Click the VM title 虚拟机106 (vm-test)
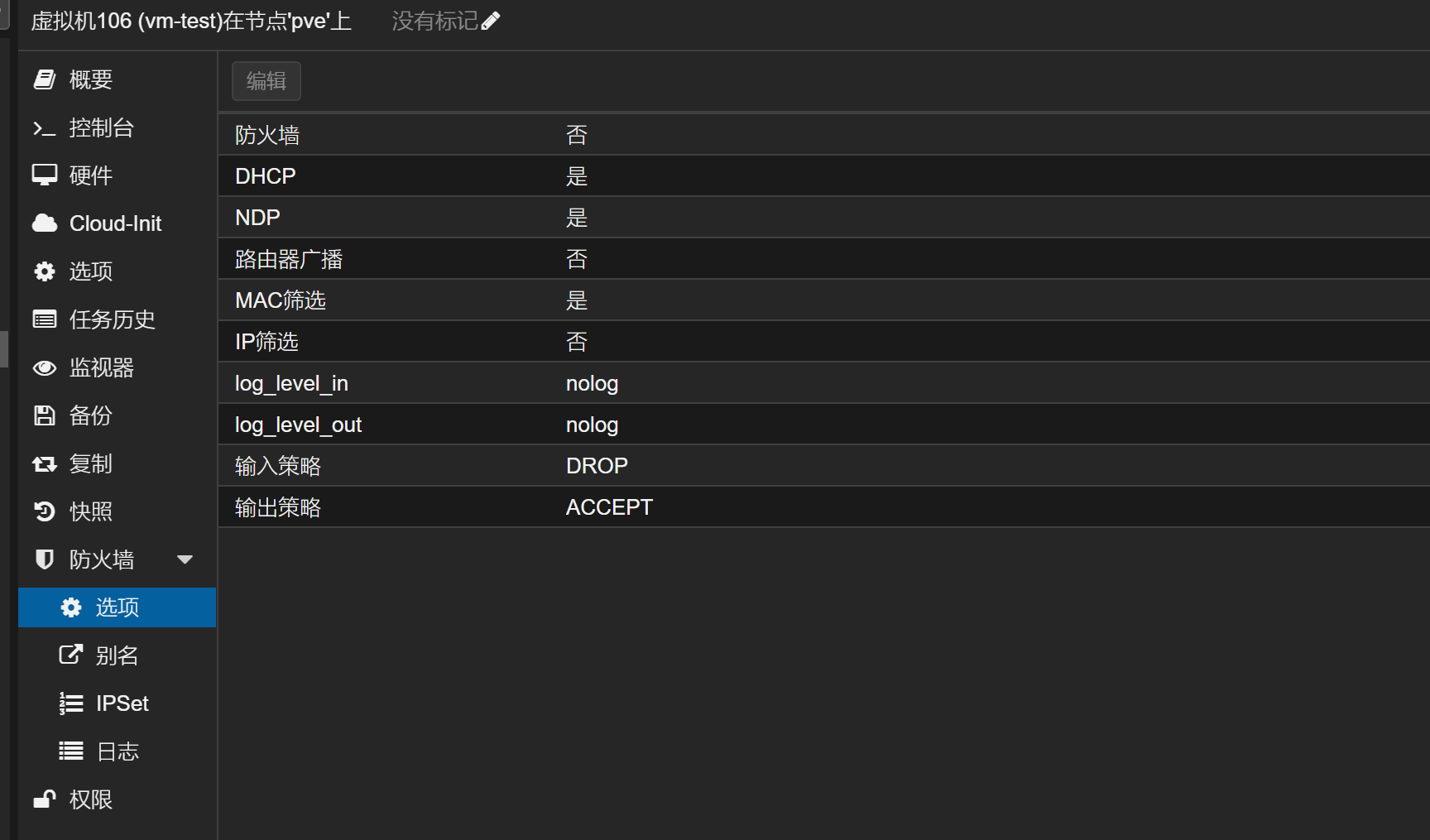 (x=191, y=22)
